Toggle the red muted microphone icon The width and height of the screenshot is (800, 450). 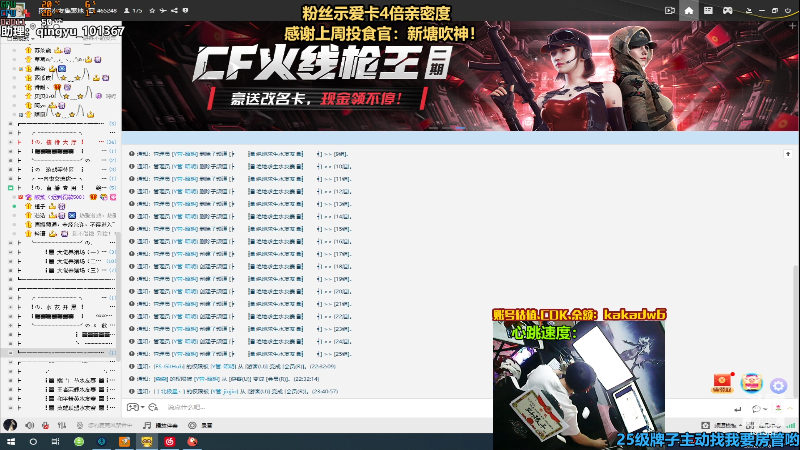tap(45, 425)
